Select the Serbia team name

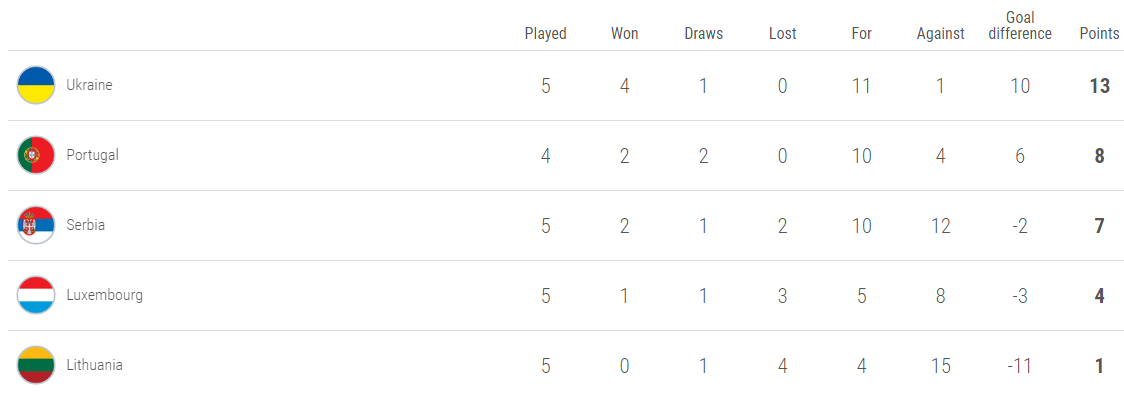(85, 226)
